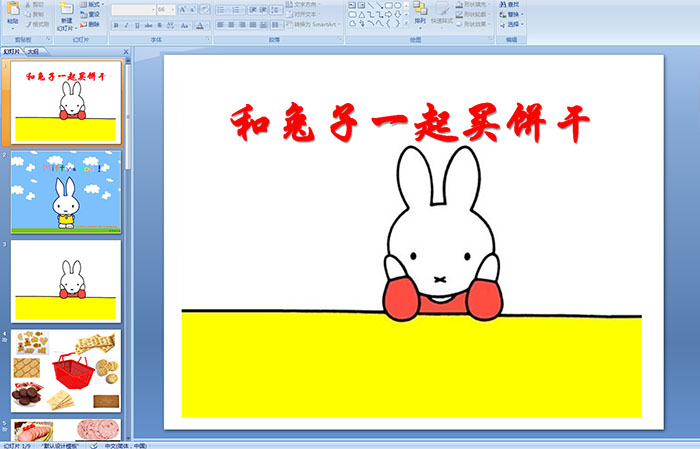Switch to the Slides (幻灯片) pane tab
The height and width of the screenshot is (449, 700).
pos(12,52)
